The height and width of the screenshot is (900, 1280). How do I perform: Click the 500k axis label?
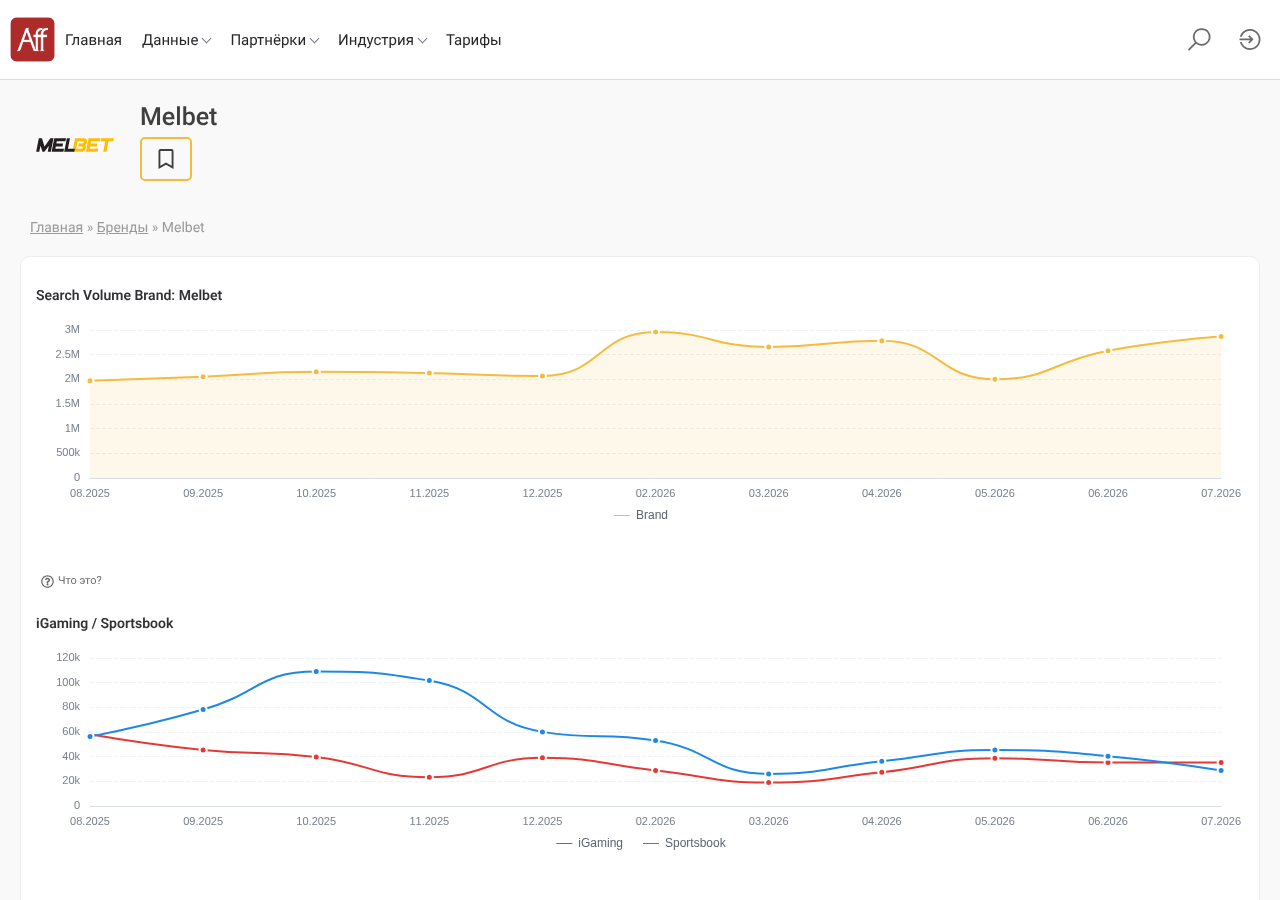68,452
